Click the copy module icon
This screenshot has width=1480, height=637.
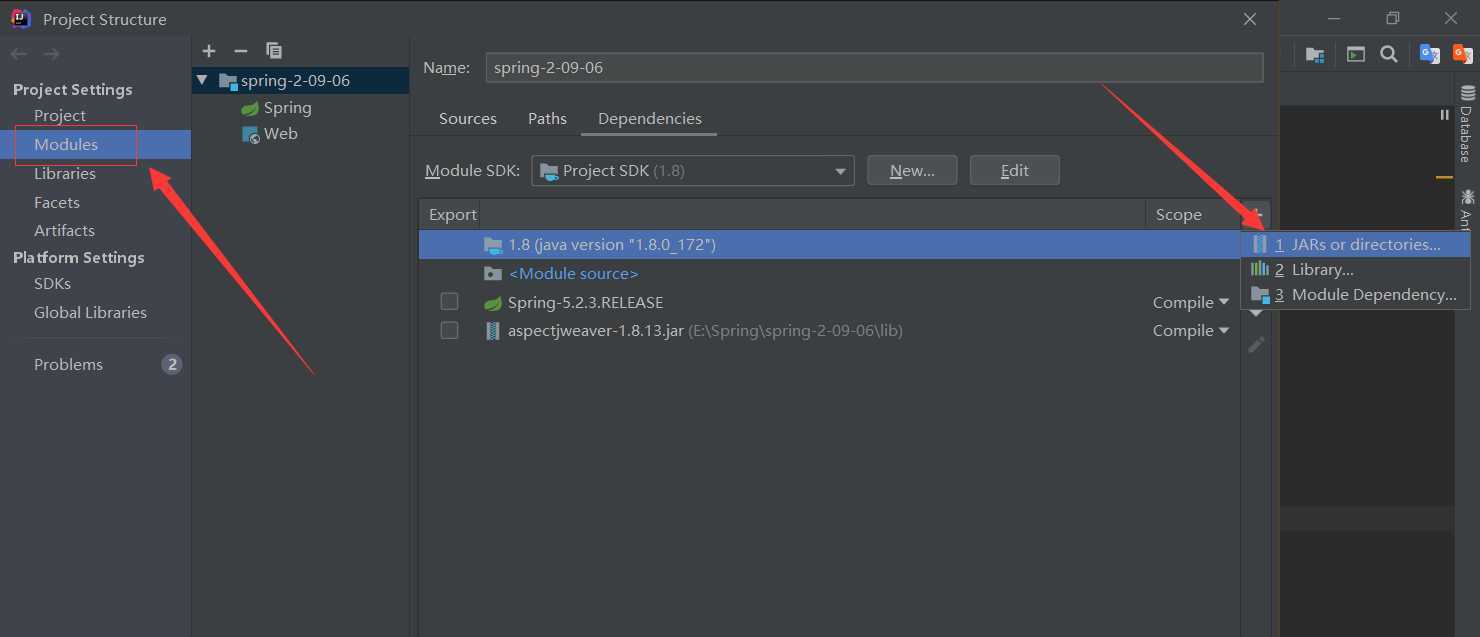tap(273, 51)
